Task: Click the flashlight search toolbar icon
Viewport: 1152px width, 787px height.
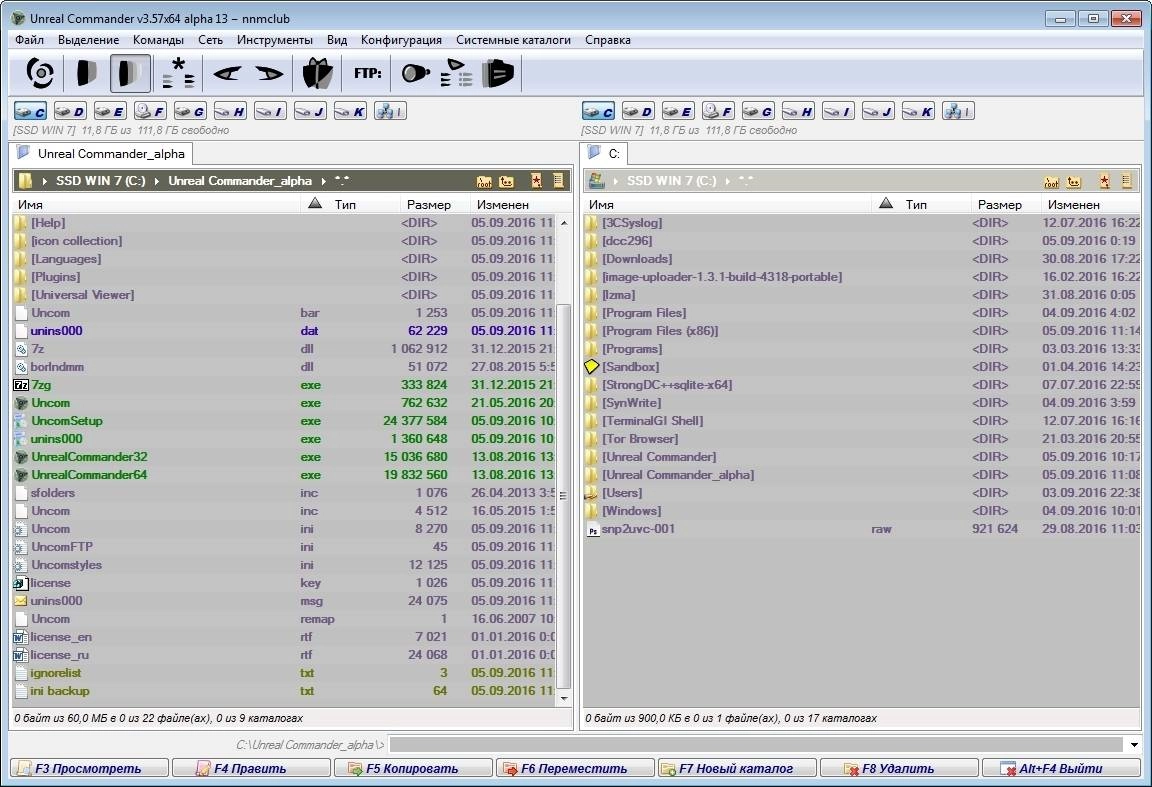Action: 416,73
